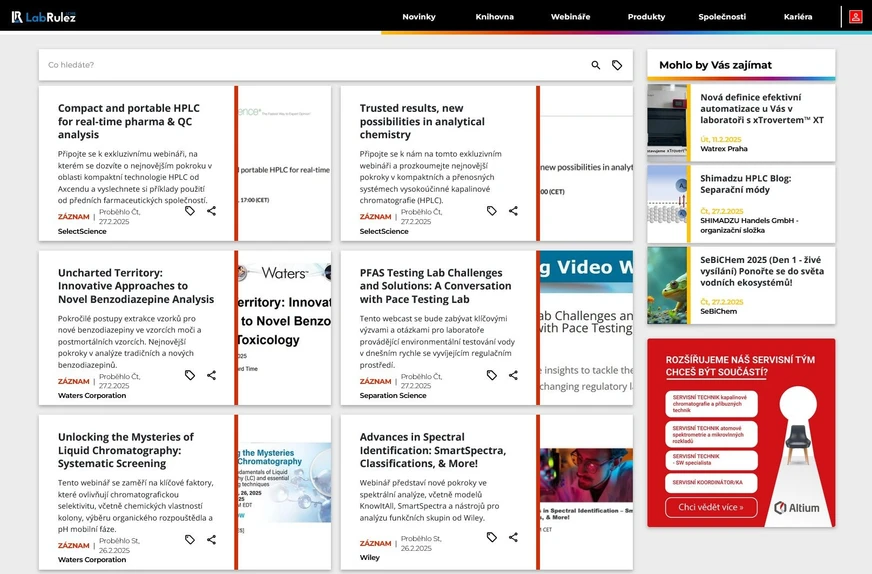Tag the Compact and portable HPLC webinar
The image size is (872, 574).
click(x=190, y=211)
